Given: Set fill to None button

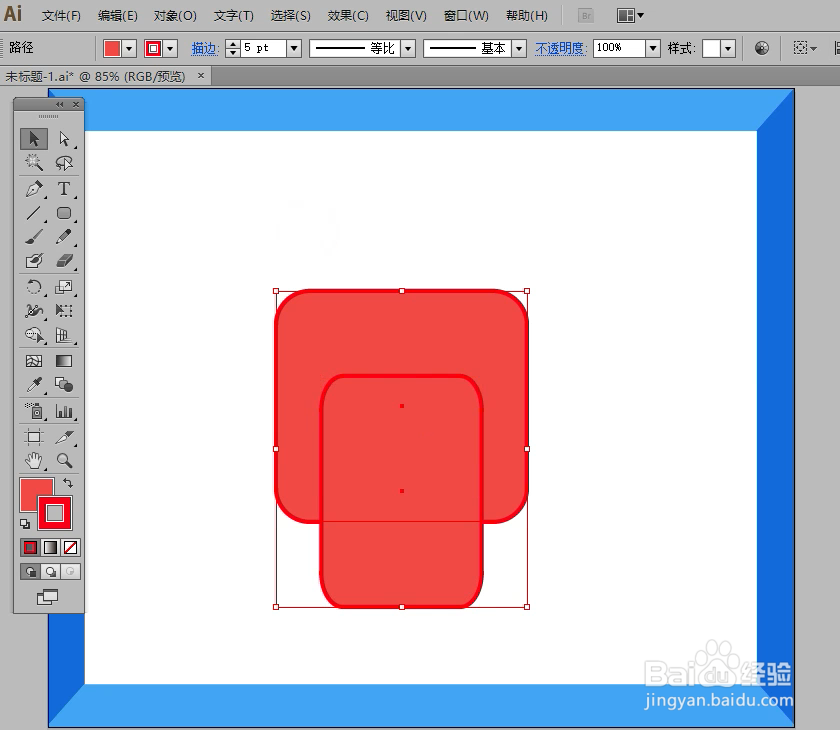Looking at the screenshot, I should coord(70,547).
